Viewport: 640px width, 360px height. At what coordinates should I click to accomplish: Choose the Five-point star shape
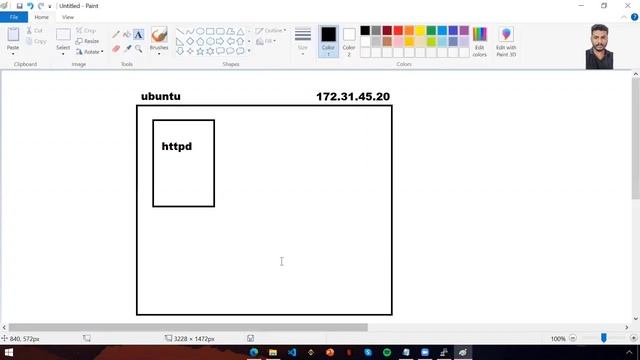pos(200,51)
